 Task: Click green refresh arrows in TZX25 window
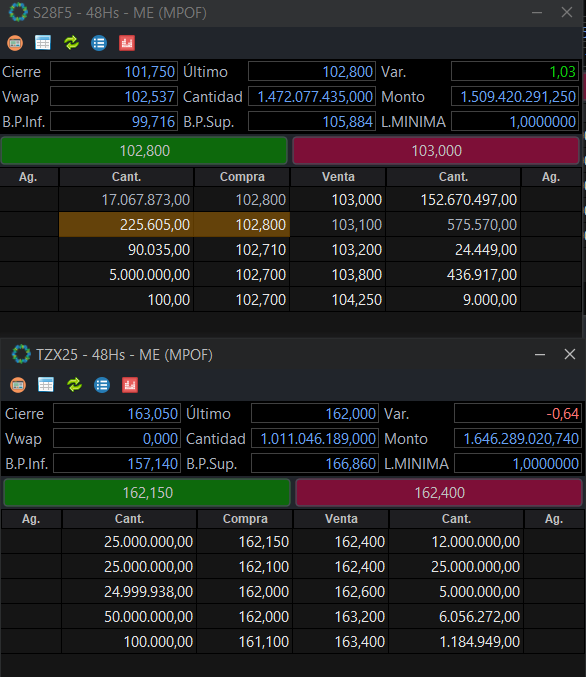tap(74, 385)
